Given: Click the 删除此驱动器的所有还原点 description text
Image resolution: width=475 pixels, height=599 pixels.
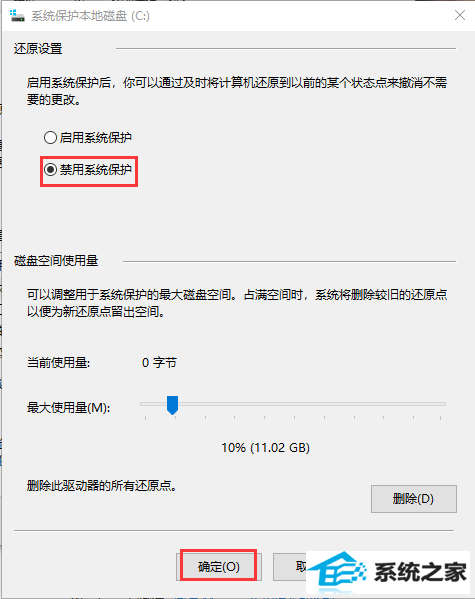Looking at the screenshot, I should tap(102, 486).
